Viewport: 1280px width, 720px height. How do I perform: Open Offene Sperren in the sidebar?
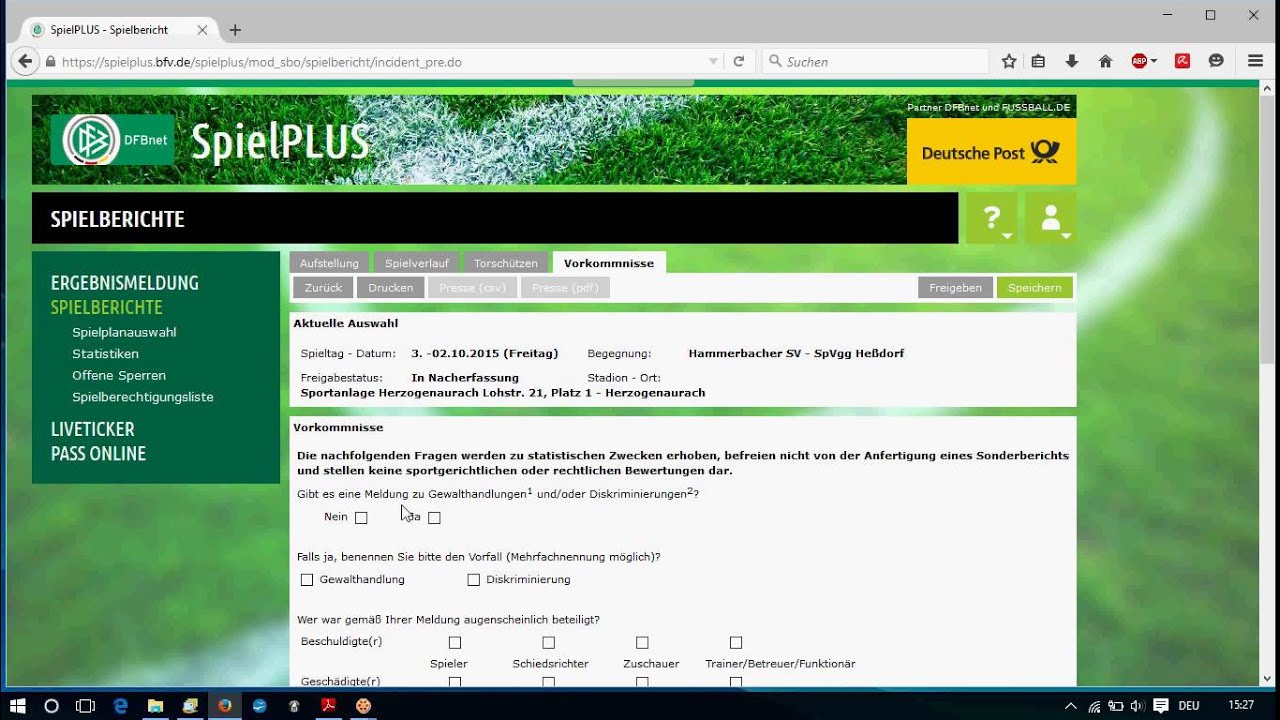119,375
